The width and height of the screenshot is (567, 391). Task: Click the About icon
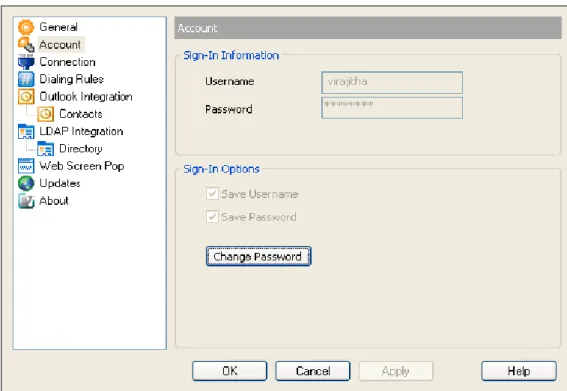click(26, 201)
